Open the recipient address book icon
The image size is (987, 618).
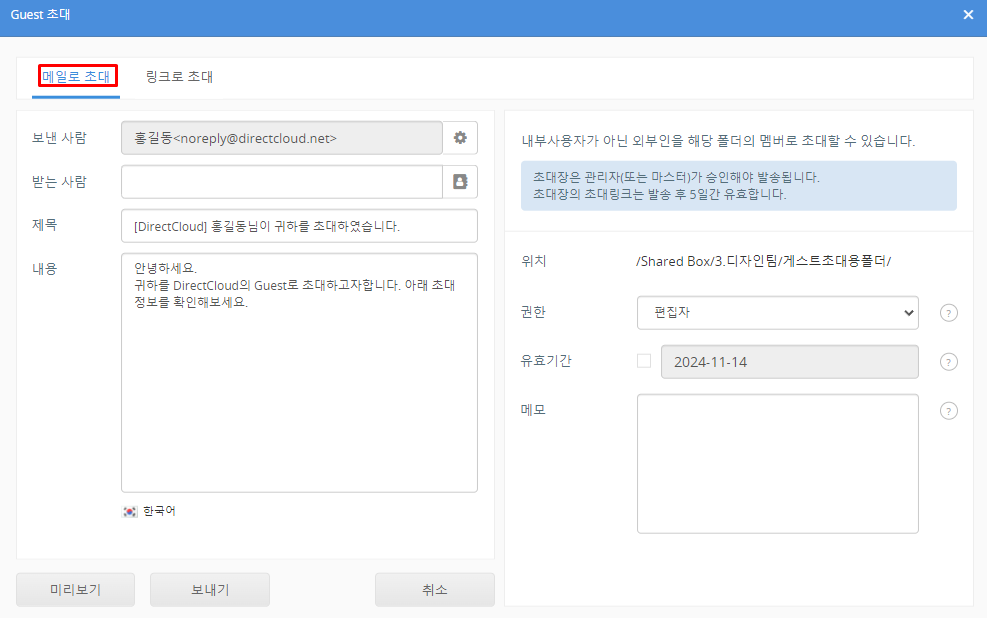(460, 182)
